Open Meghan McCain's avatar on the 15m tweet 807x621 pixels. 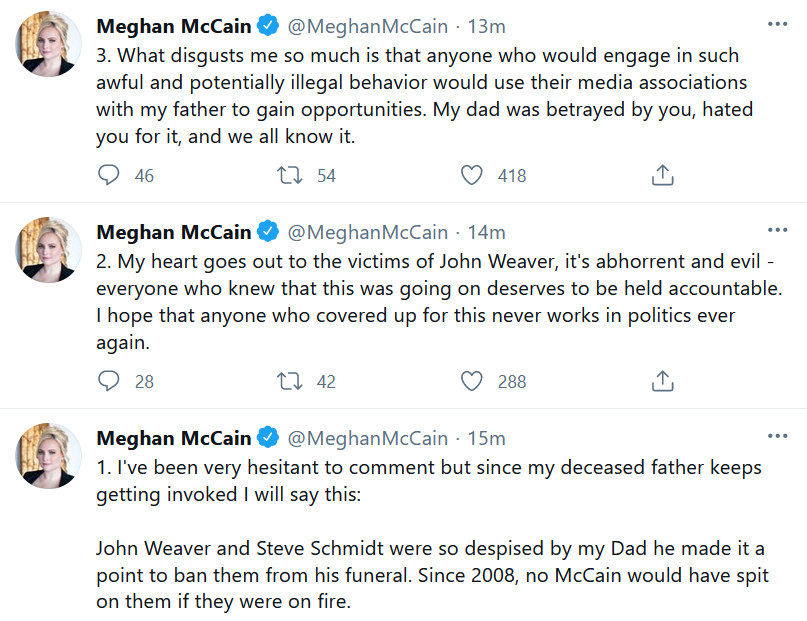point(48,456)
